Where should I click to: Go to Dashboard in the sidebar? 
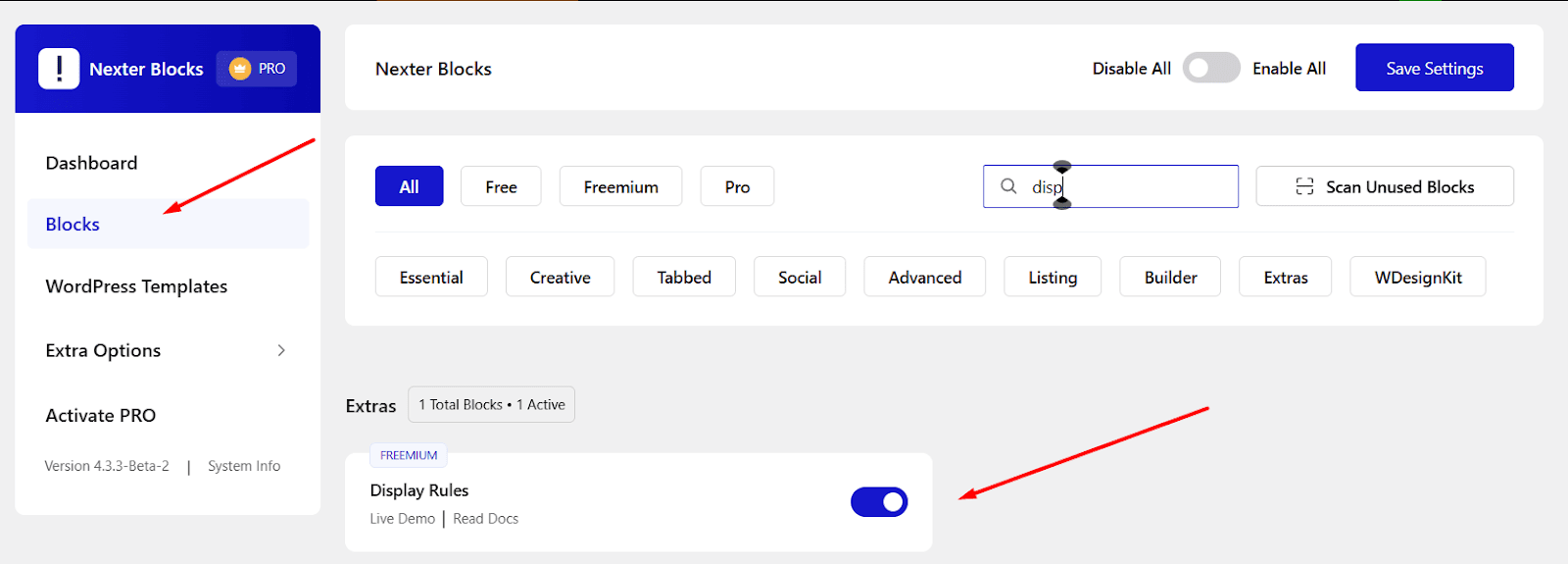click(91, 163)
